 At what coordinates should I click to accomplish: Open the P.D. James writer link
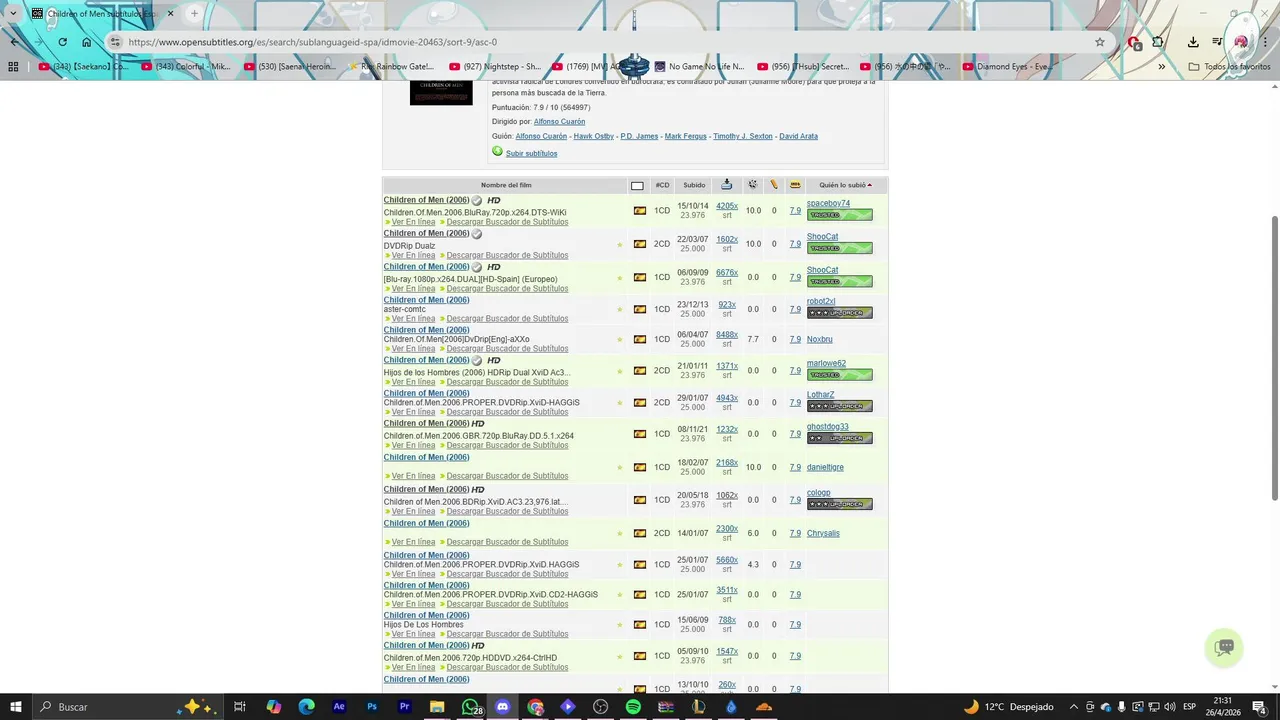click(x=639, y=136)
